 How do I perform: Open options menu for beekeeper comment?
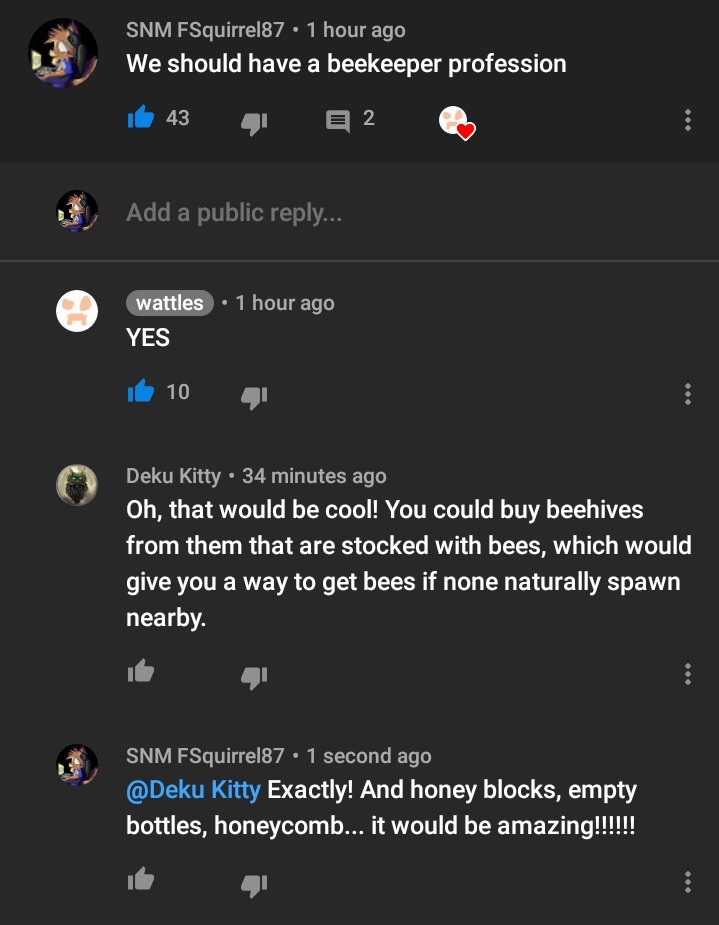(x=688, y=120)
